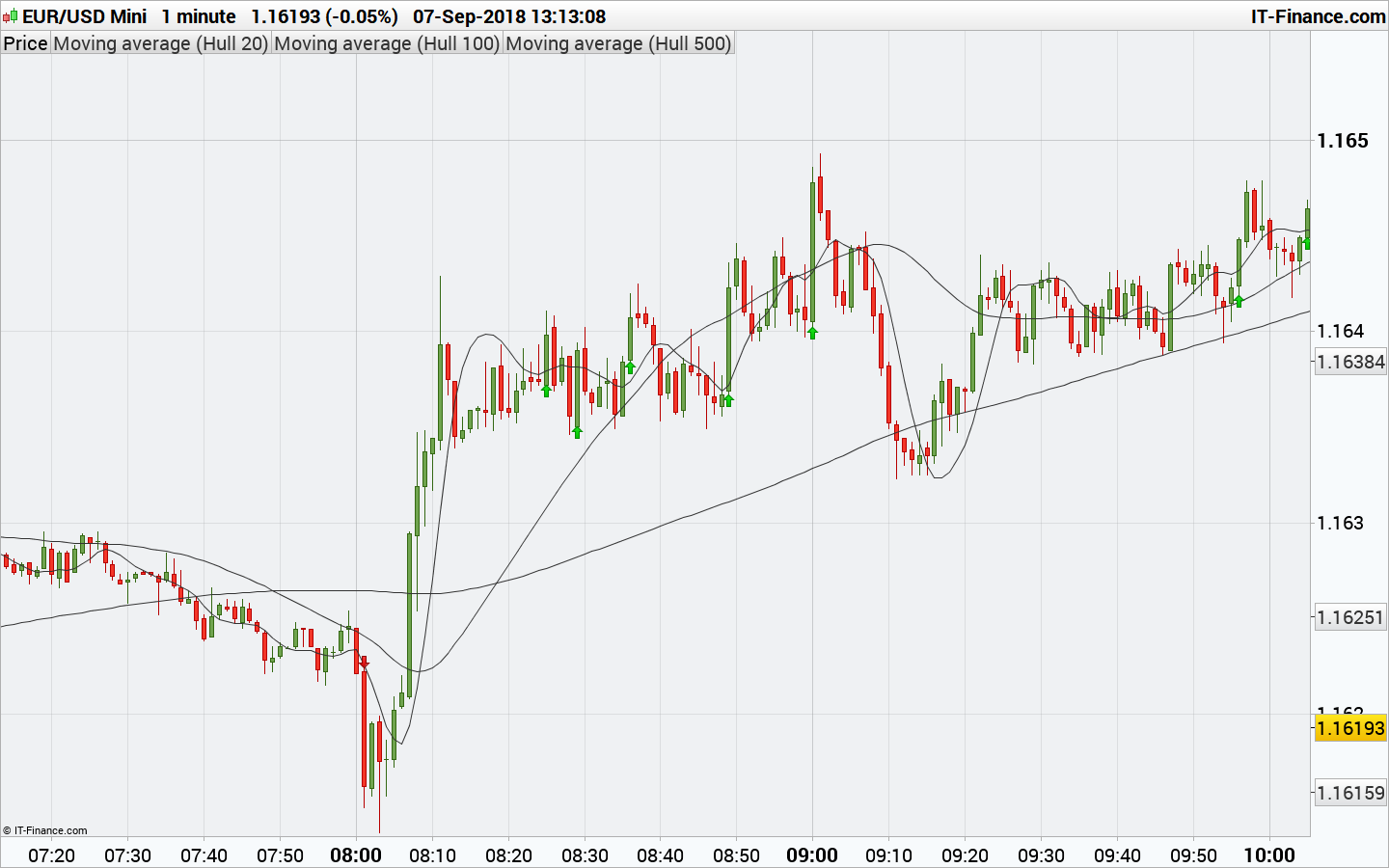
Task: Click the EUR/USD Mini instrument title
Action: pos(85,16)
